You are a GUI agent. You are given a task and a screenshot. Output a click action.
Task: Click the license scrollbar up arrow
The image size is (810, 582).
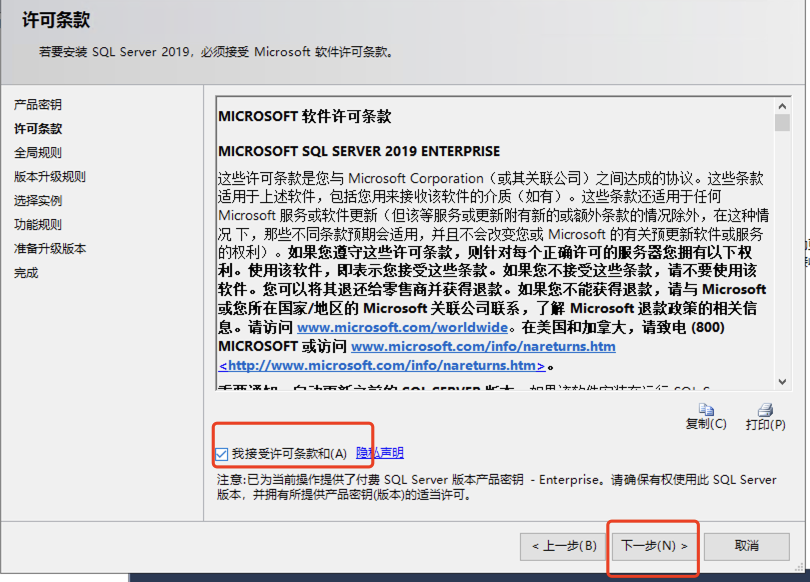click(782, 104)
